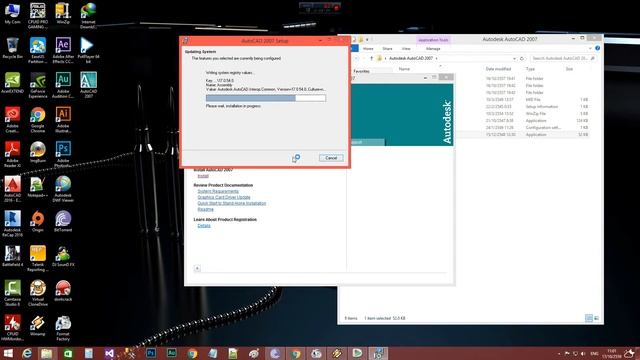Select the WinZip File row in Explorer

pos(522,113)
